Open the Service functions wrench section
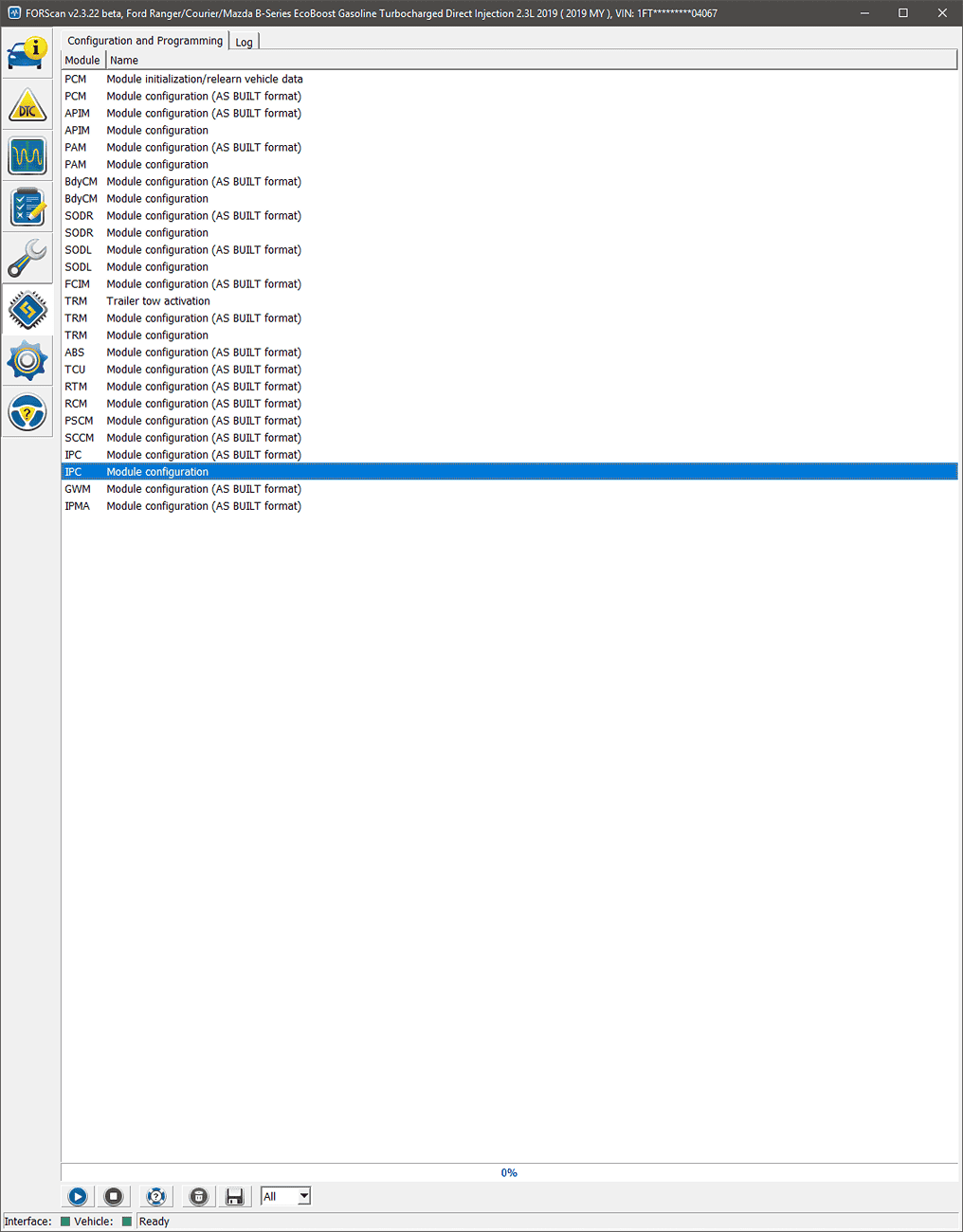This screenshot has width=963, height=1232. point(27,259)
